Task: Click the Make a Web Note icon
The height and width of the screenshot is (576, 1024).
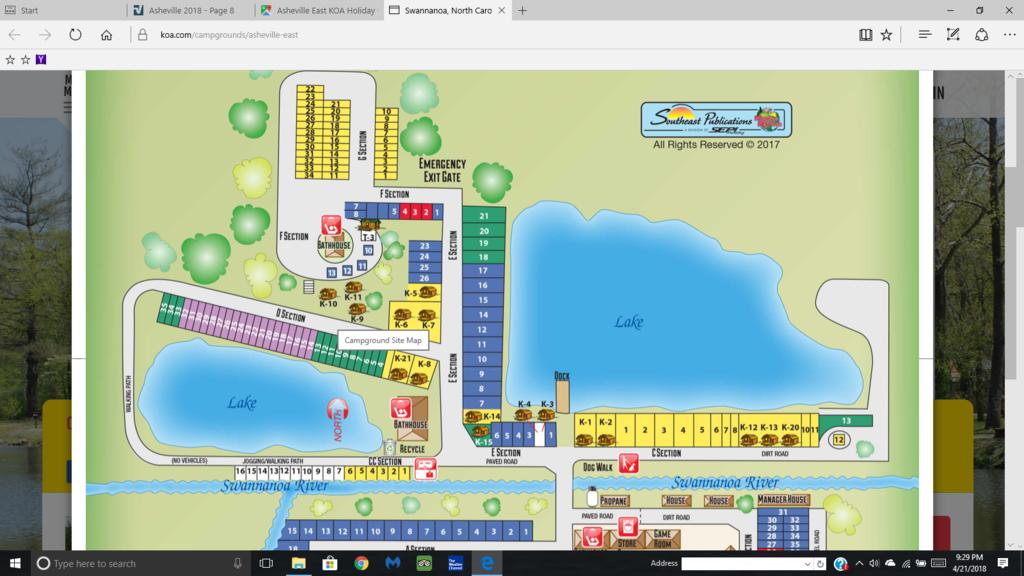Action: pyautogui.click(x=953, y=34)
